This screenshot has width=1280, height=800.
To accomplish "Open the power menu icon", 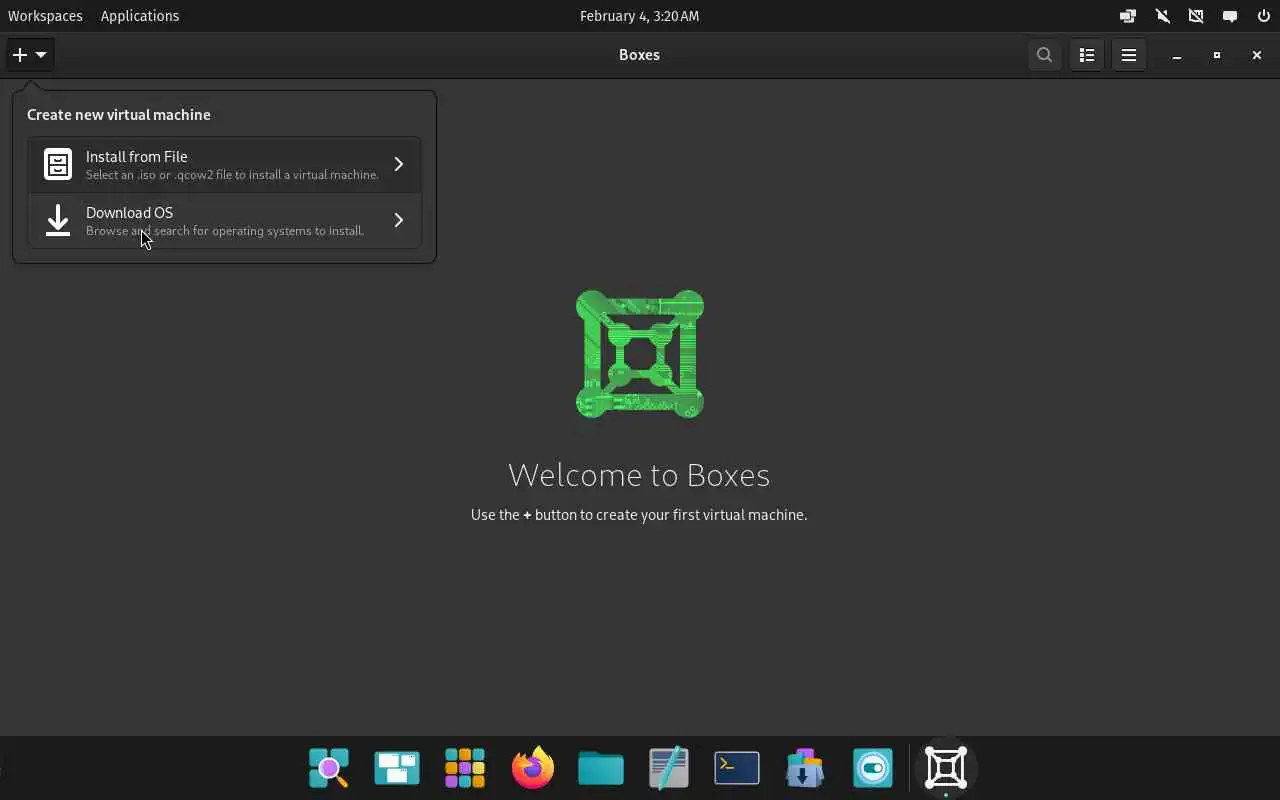I will tap(1264, 16).
